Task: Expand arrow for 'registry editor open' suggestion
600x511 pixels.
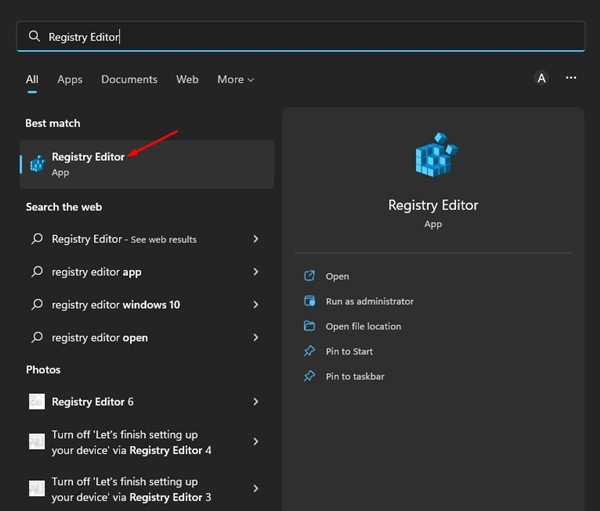Action: 256,338
